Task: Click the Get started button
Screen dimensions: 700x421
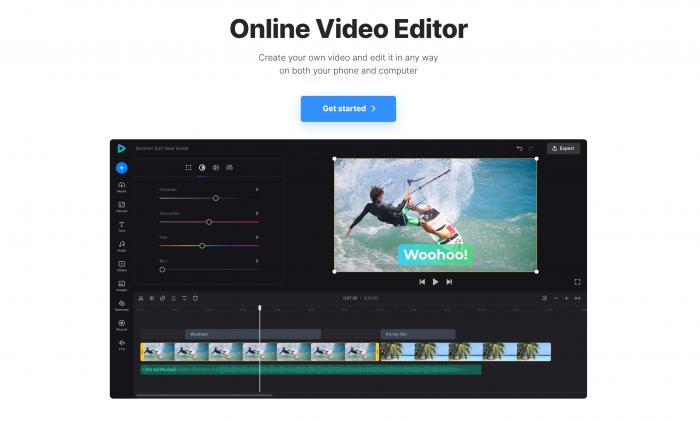Action: click(x=348, y=108)
